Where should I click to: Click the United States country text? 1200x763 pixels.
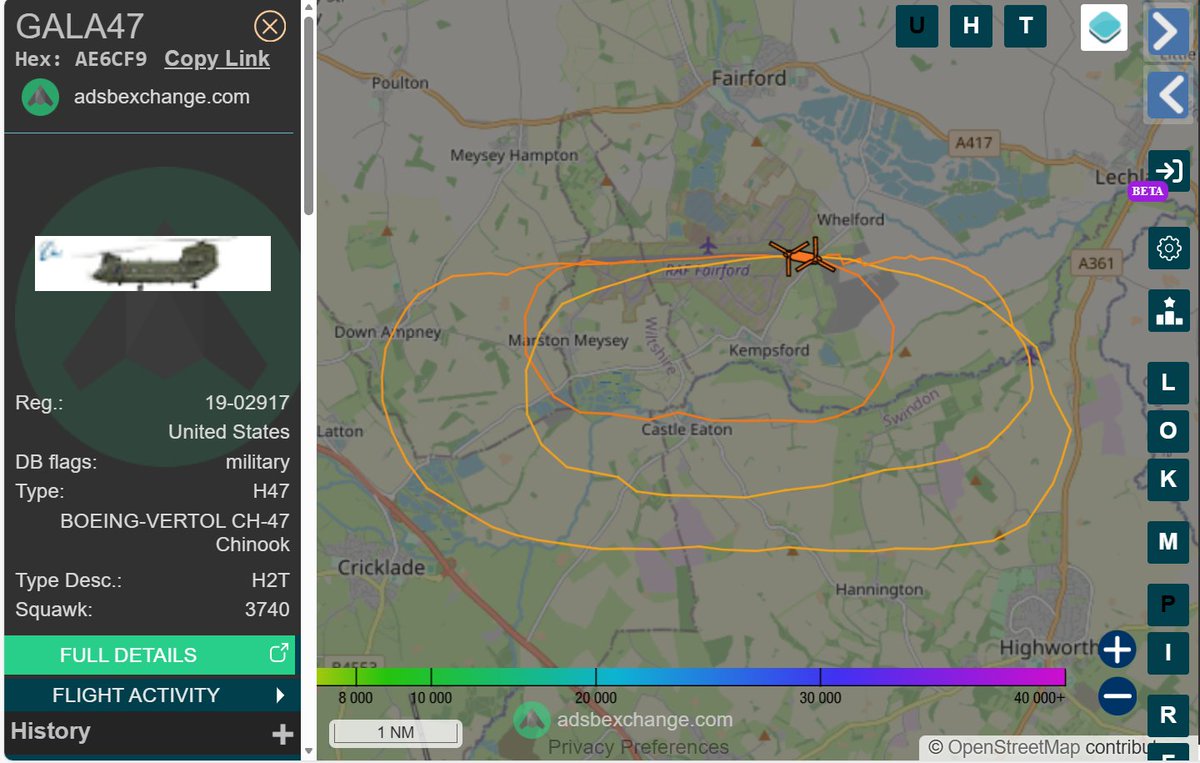point(229,432)
